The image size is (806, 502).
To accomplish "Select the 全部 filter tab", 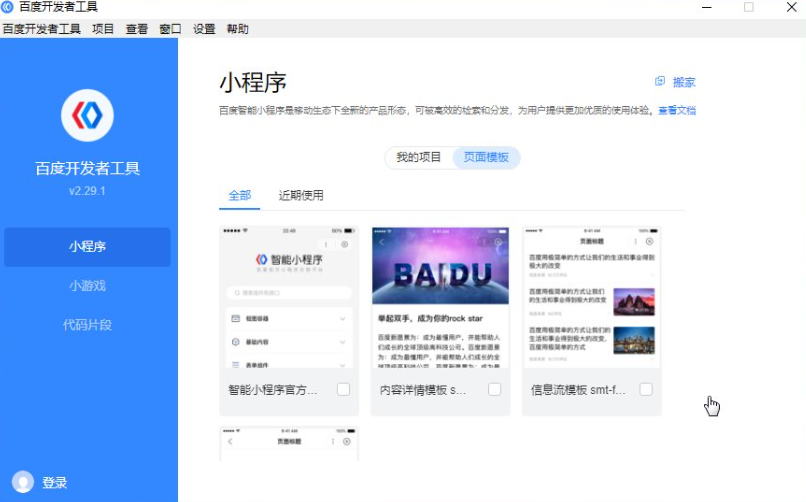I will (240, 195).
